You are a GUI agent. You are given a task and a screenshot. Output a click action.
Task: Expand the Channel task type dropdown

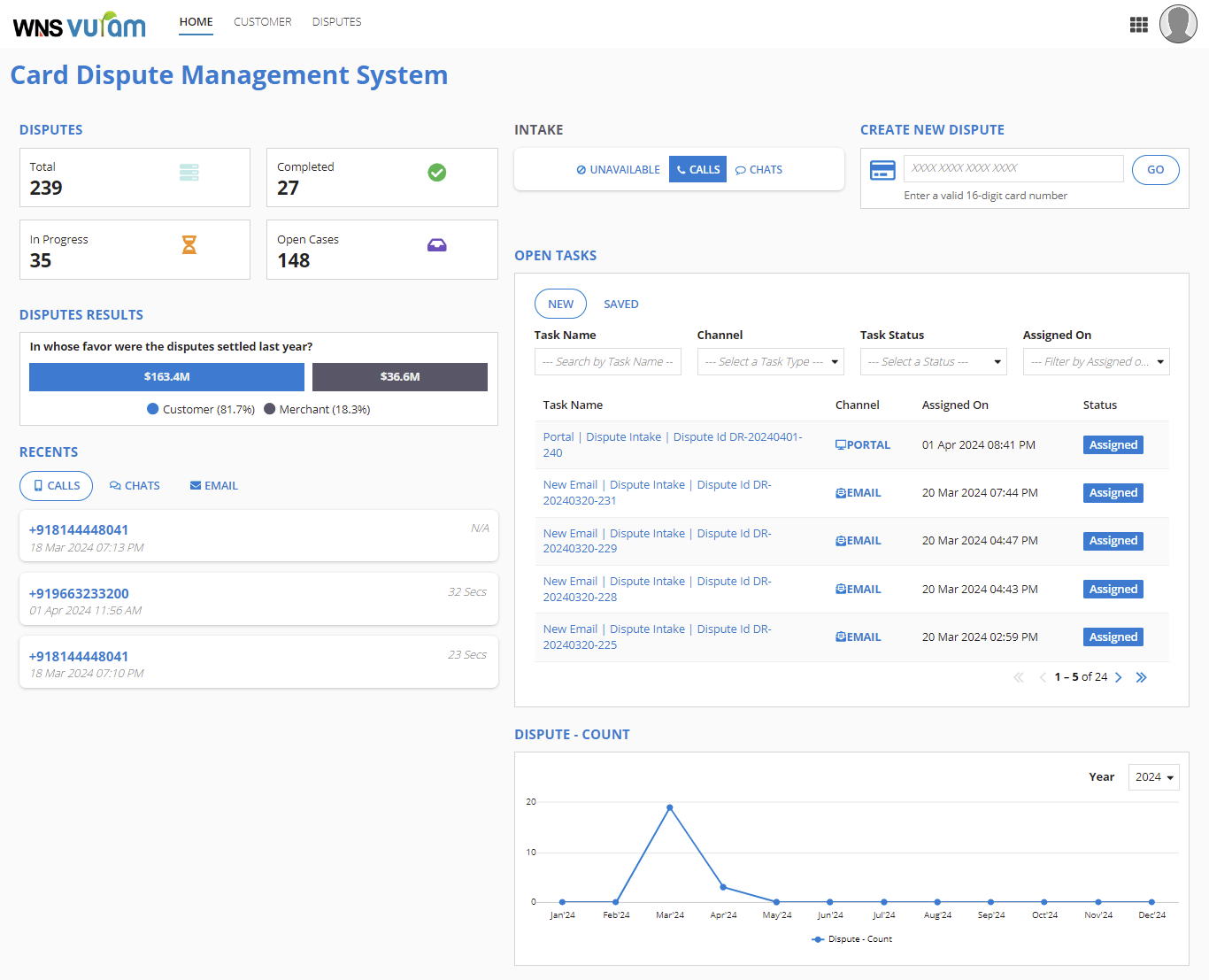pos(770,362)
